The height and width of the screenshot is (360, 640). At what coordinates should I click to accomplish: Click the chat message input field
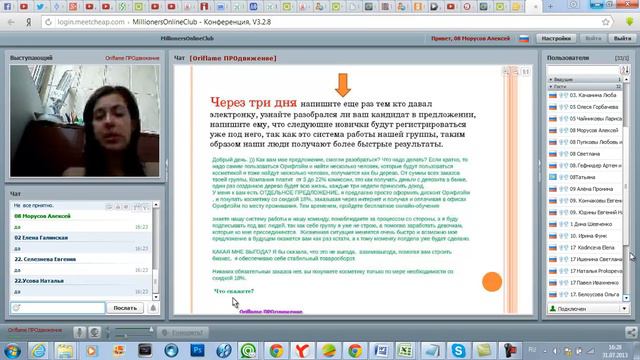(x=58, y=308)
